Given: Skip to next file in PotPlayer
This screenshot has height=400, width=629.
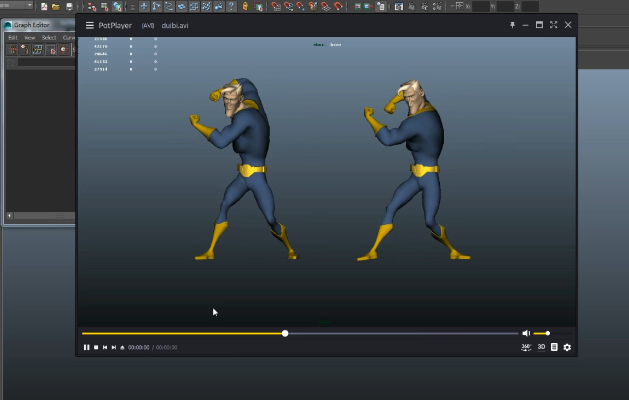Looking at the screenshot, I should click(x=114, y=347).
